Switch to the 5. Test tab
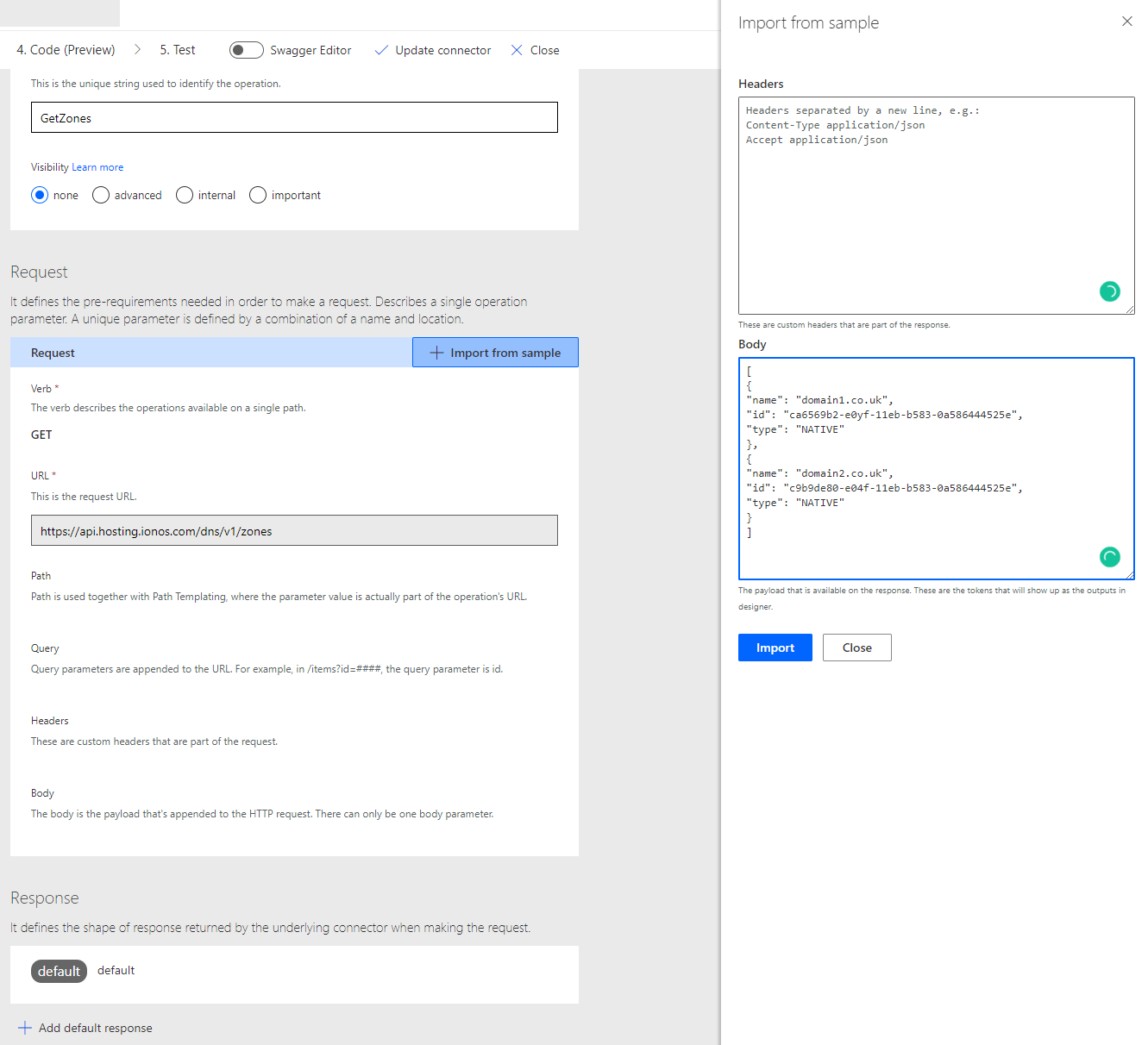1148x1045 pixels. coord(178,49)
